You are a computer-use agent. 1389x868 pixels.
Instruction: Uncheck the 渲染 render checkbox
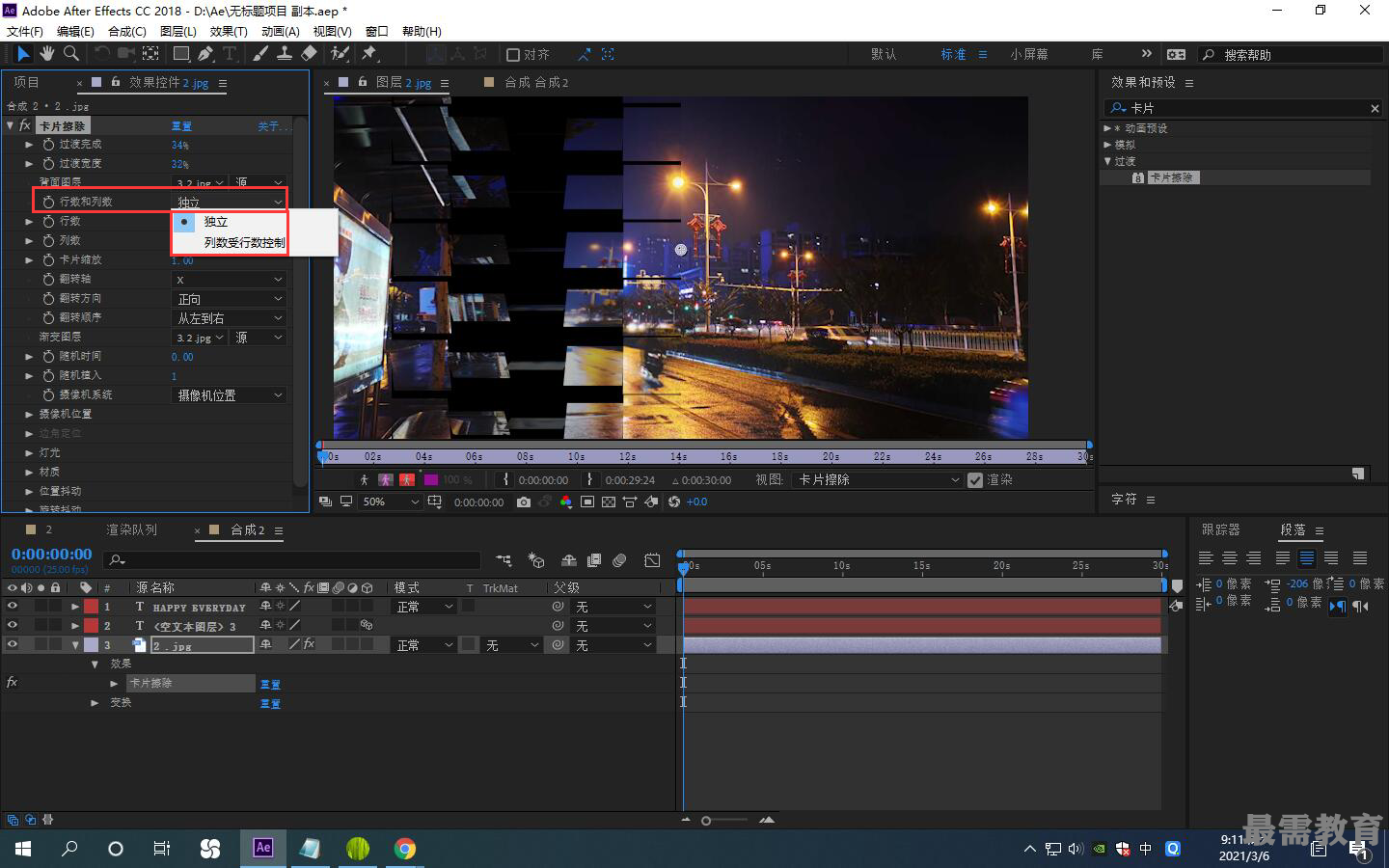975,480
